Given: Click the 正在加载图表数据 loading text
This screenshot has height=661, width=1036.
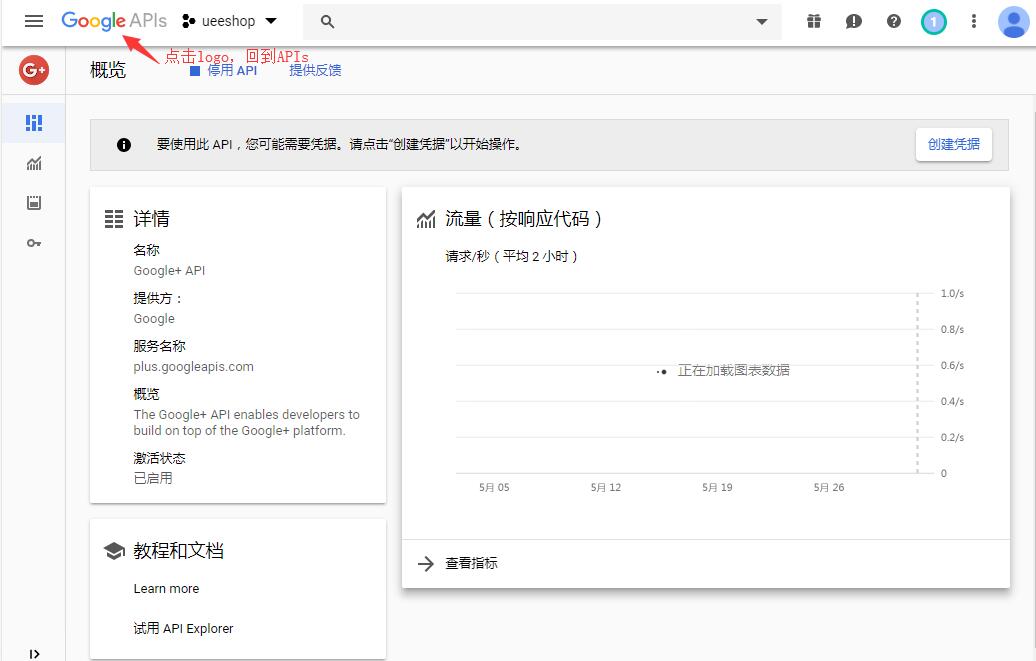Looking at the screenshot, I should point(733,370).
